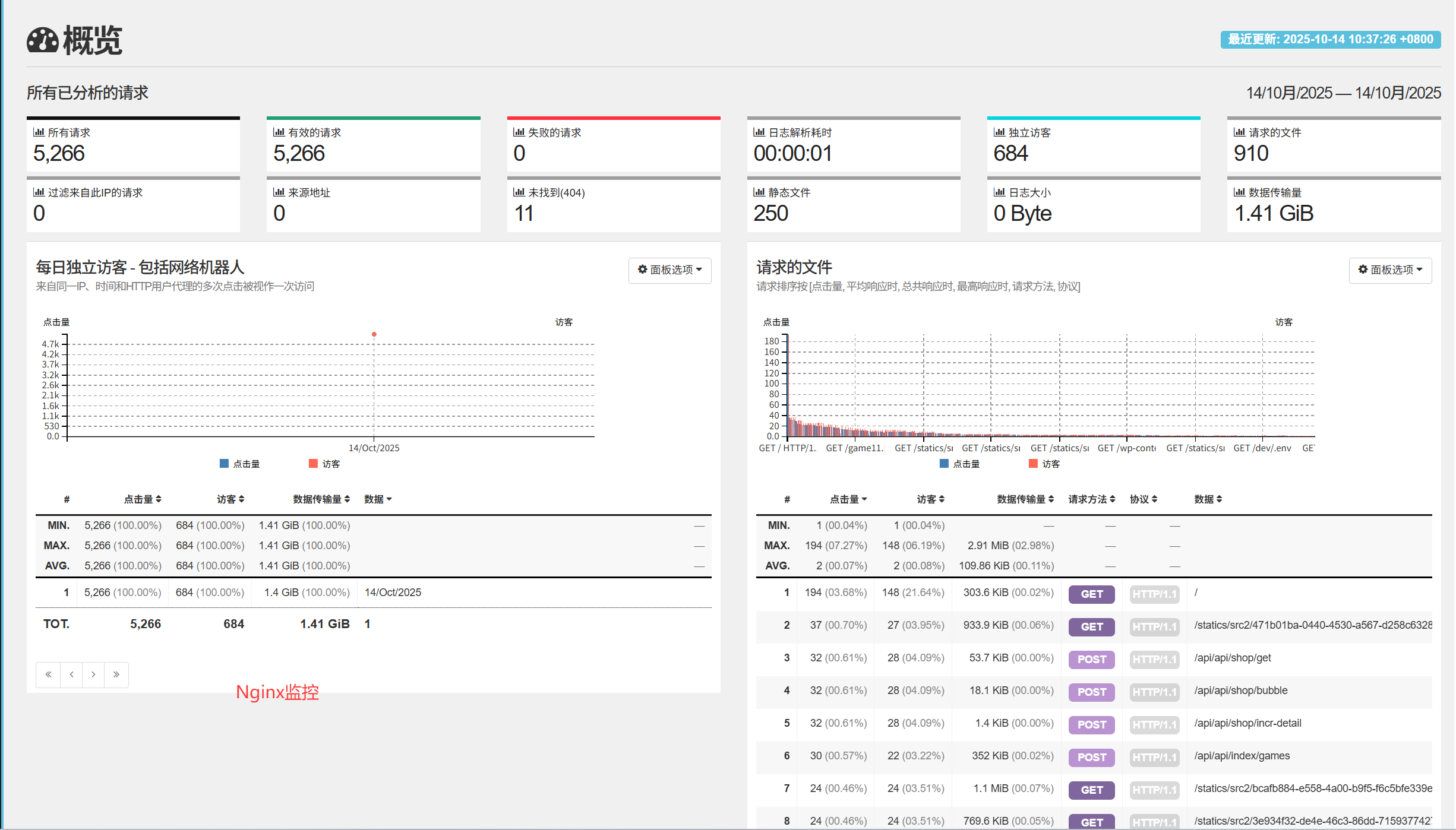
Task: Go to last page with double-right arrow
Action: click(x=116, y=674)
